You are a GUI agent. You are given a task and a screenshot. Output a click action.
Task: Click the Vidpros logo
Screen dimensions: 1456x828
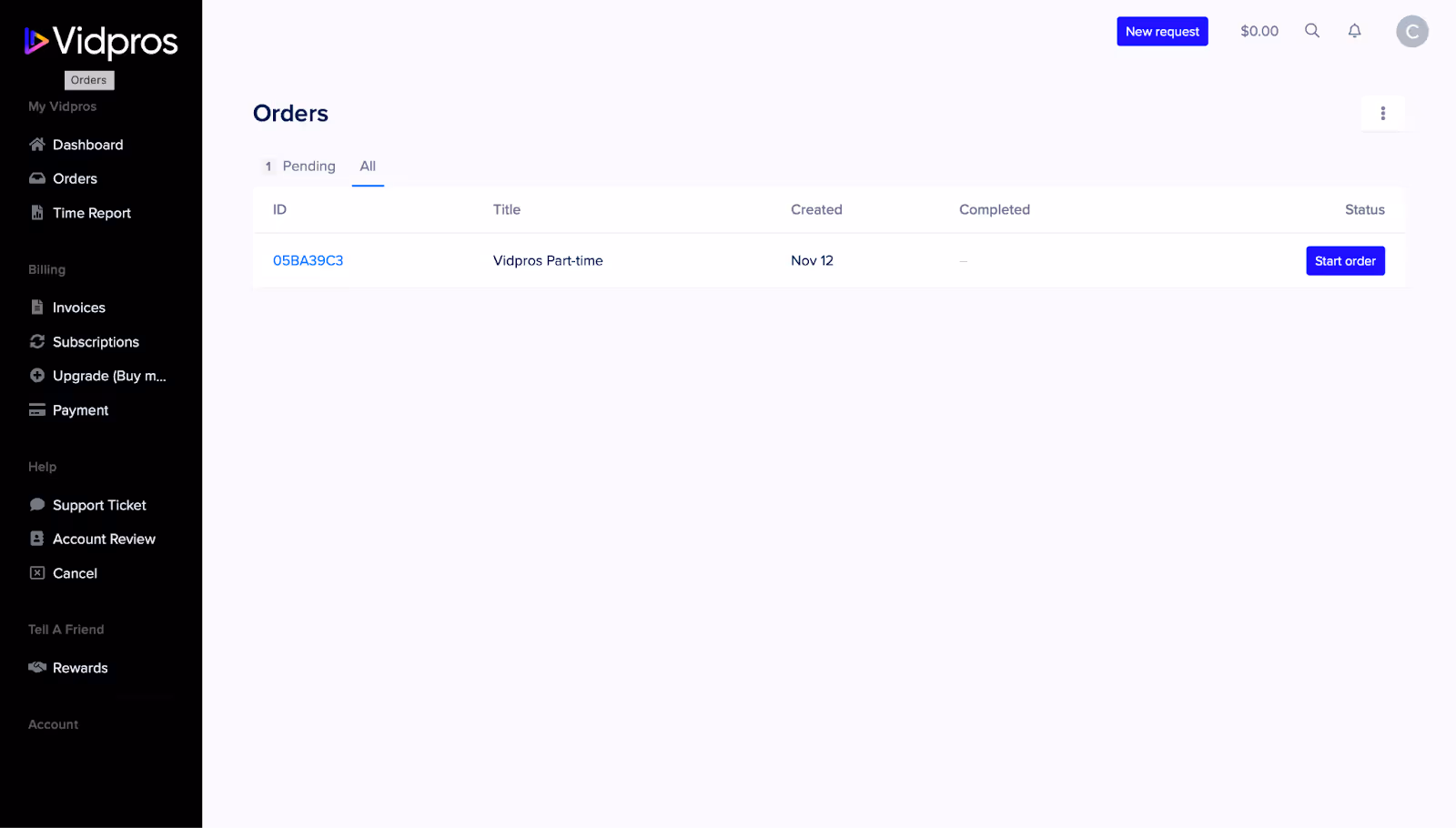pyautogui.click(x=101, y=41)
